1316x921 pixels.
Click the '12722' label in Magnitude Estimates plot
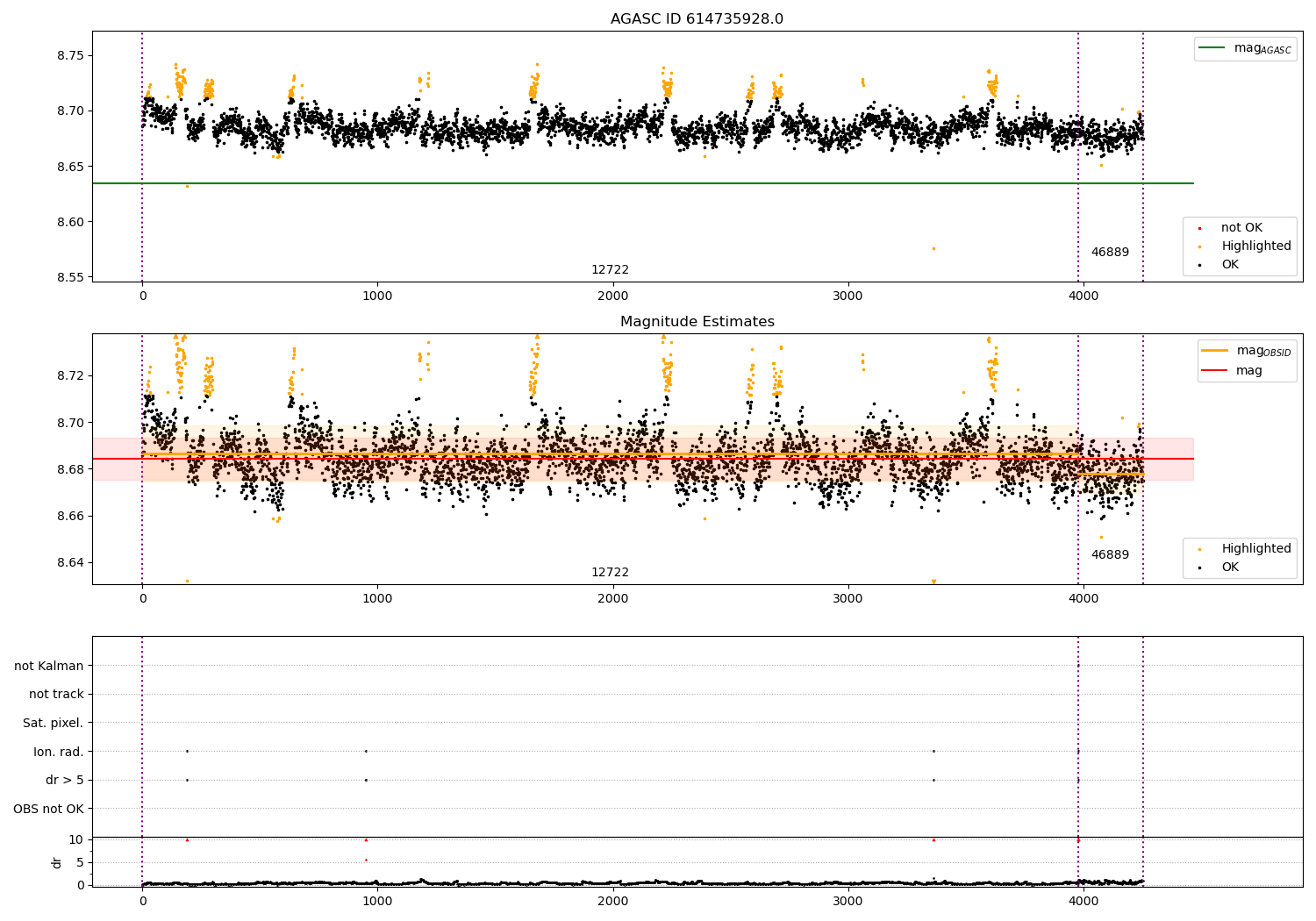coord(610,573)
